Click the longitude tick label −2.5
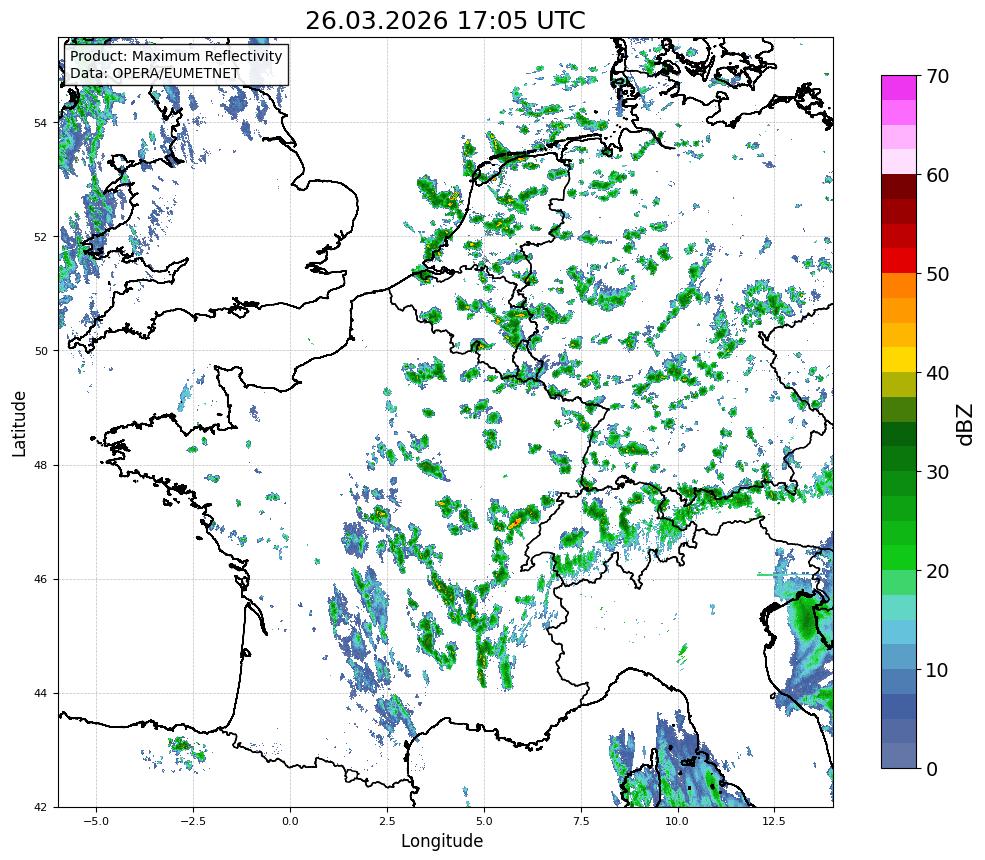985x860 pixels. [x=193, y=821]
